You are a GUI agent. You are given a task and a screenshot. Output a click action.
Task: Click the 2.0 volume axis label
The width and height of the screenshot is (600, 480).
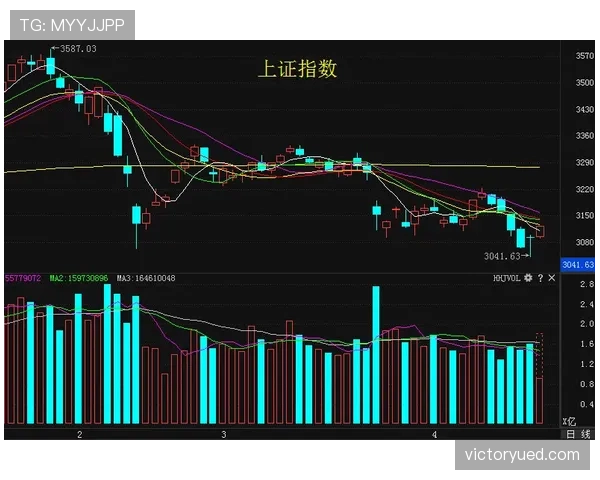point(587,324)
